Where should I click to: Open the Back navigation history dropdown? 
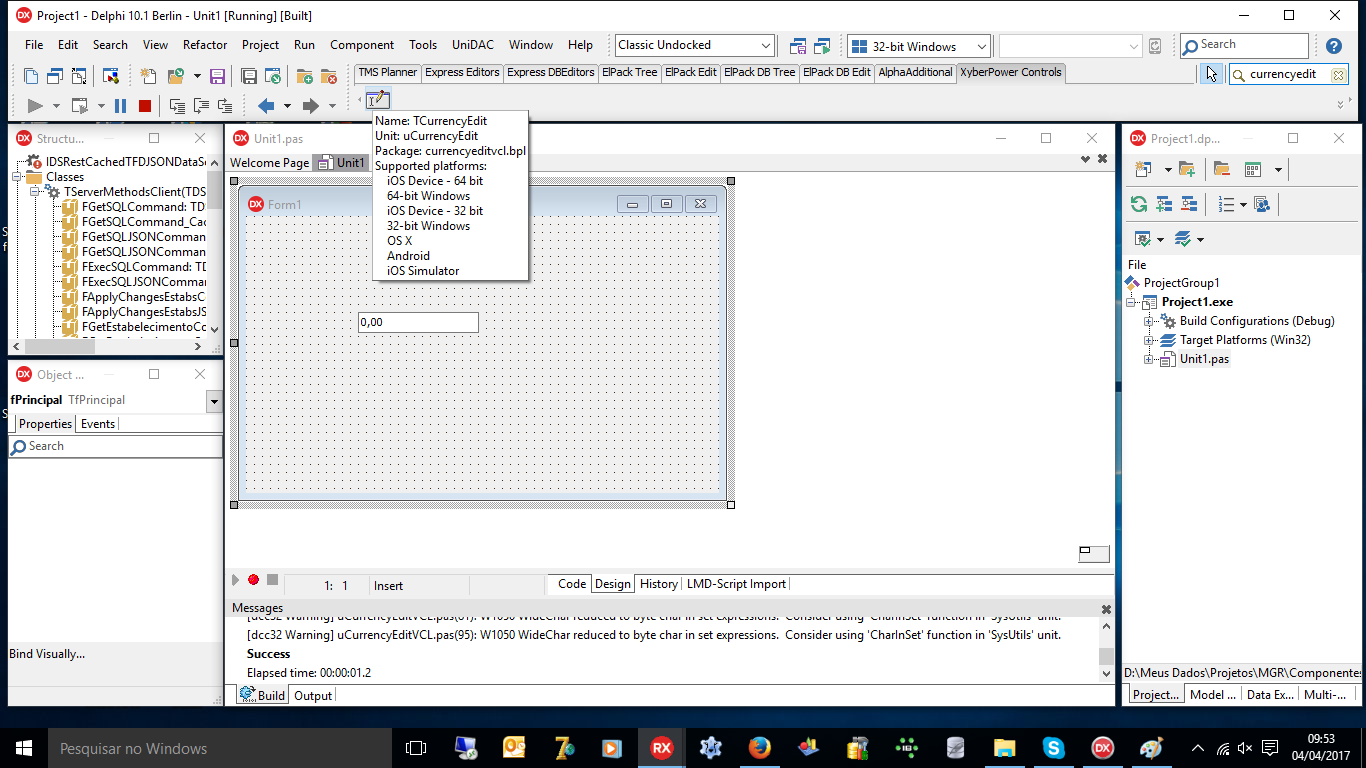pos(287,106)
